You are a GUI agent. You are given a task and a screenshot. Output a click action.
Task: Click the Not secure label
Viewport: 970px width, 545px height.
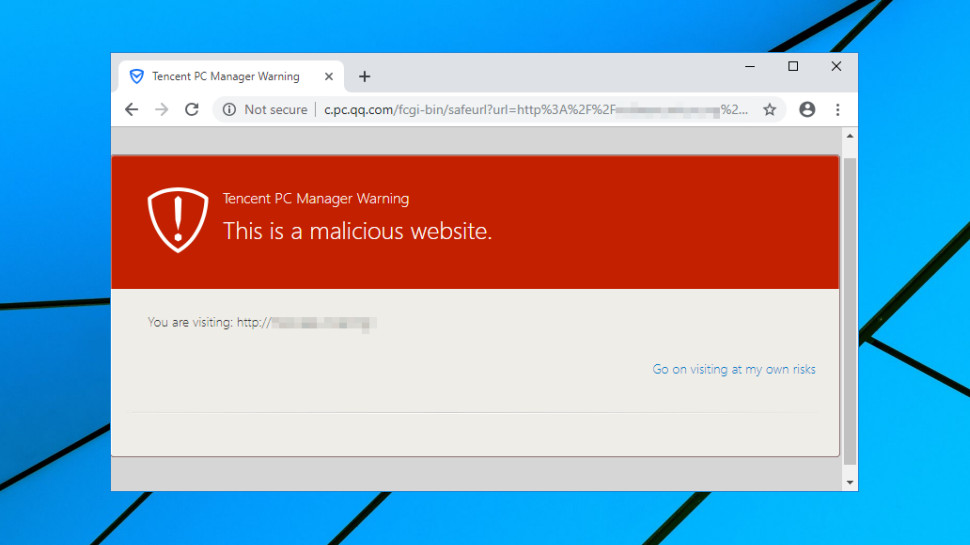[275, 109]
